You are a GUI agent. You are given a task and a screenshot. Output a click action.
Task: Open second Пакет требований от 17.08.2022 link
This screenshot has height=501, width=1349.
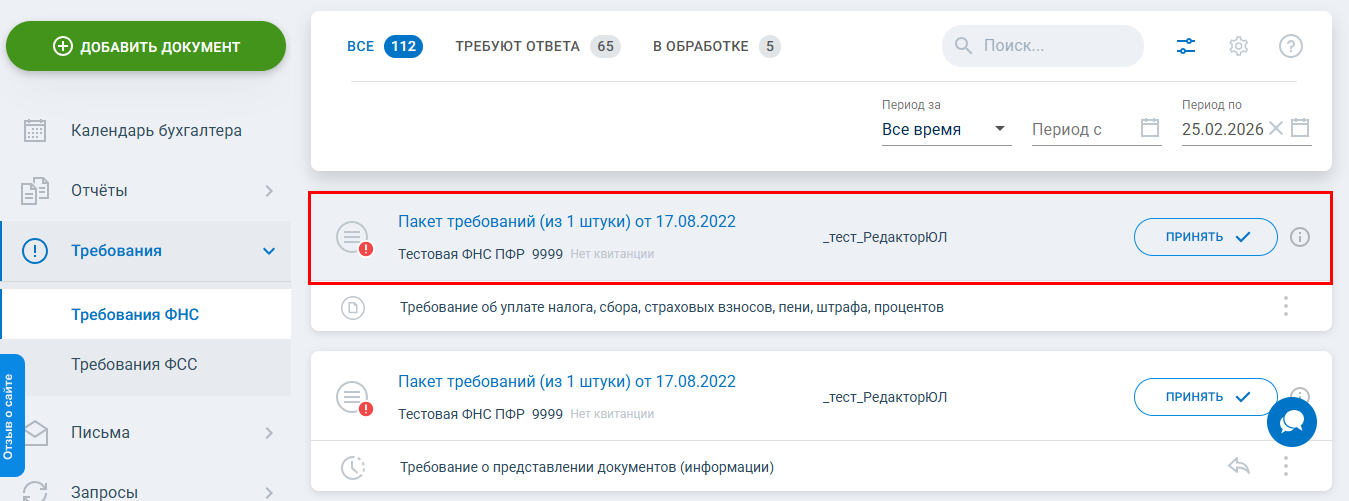[x=566, y=381]
